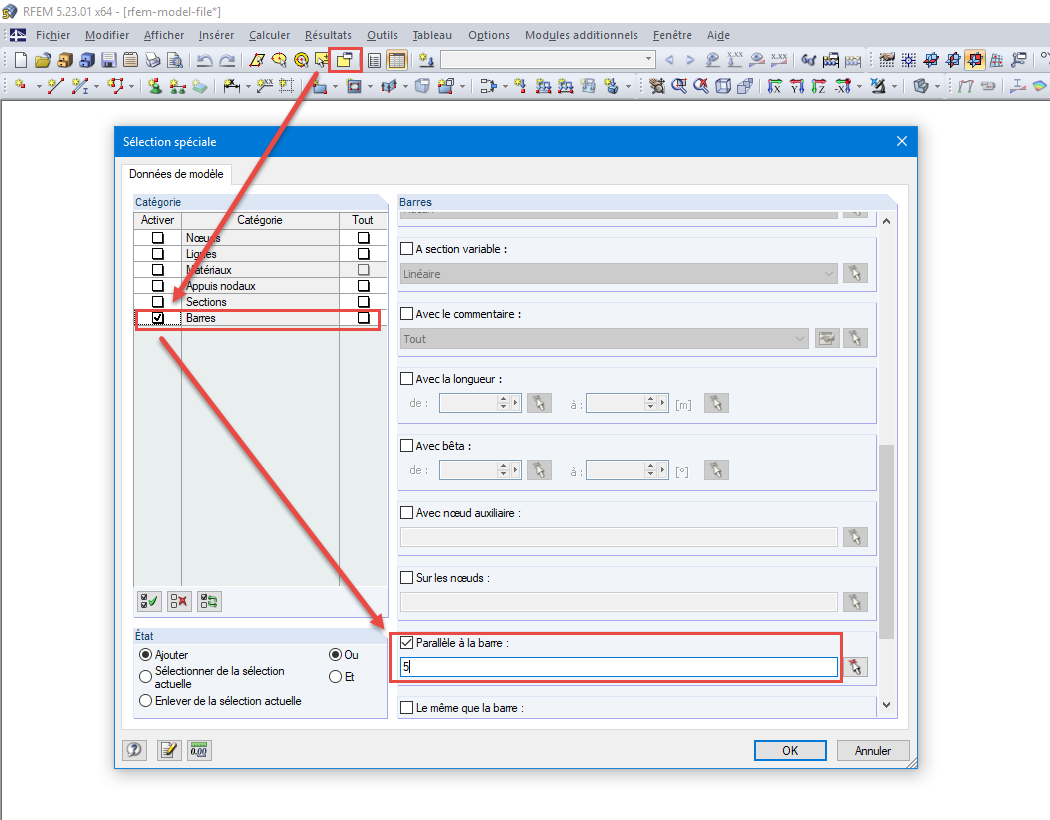Screen dimensions: 1050x820
Task: Uncheck the Barres Activer checkbox
Action: pyautogui.click(x=157, y=318)
